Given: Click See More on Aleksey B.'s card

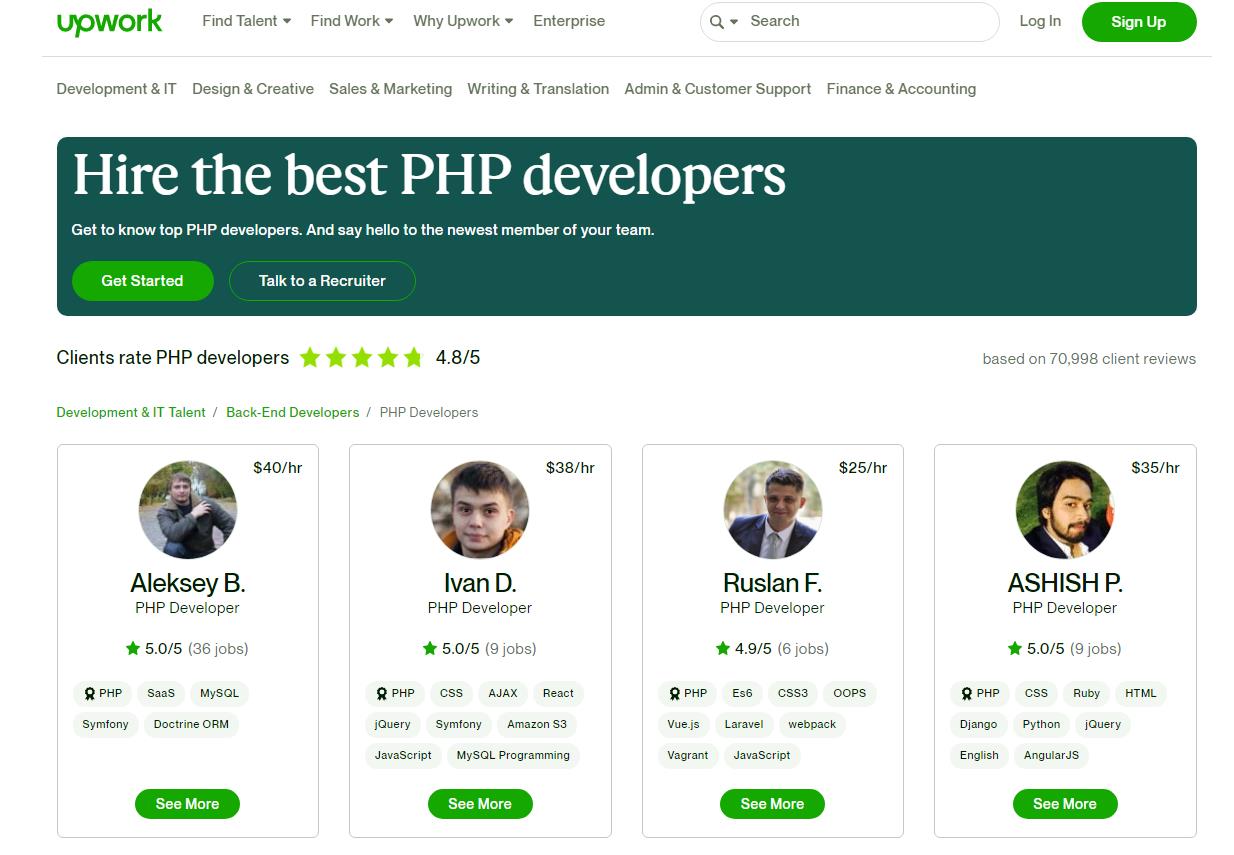Looking at the screenshot, I should pos(187,804).
